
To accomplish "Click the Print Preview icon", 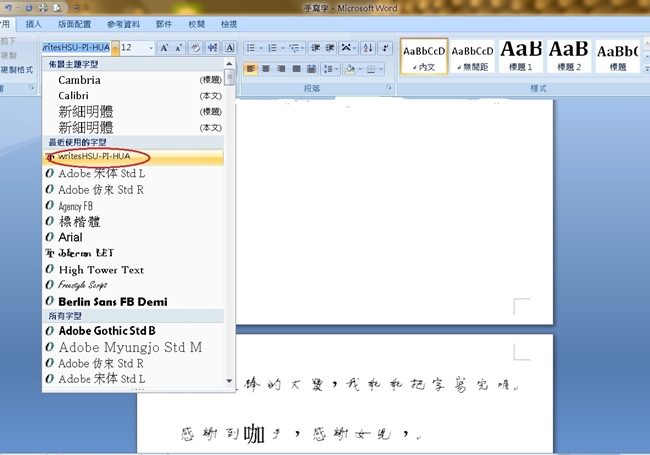I will pos(58,7).
